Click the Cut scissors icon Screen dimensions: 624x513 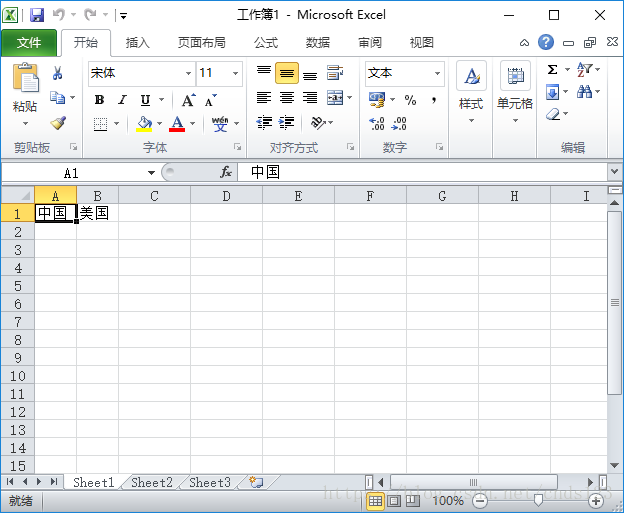58,73
